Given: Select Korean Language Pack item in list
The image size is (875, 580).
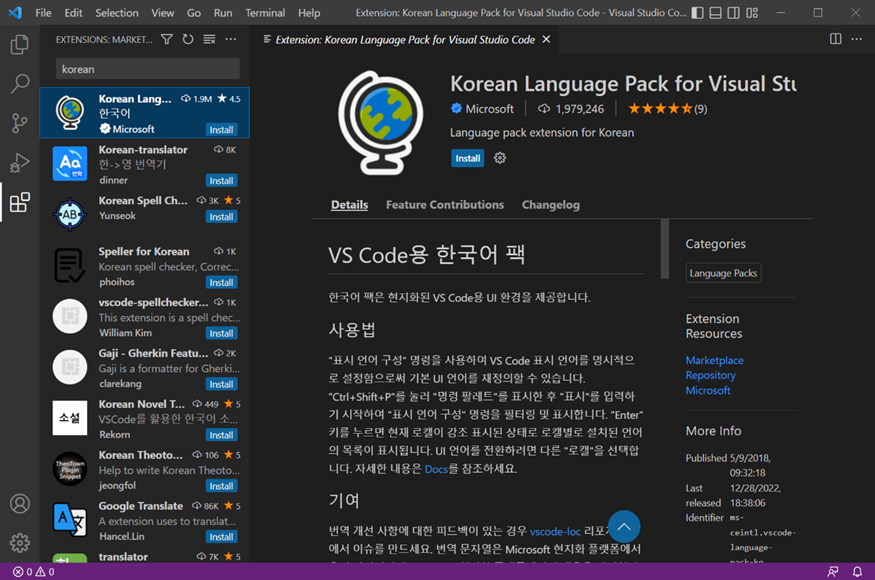Looking at the screenshot, I should coord(145,113).
